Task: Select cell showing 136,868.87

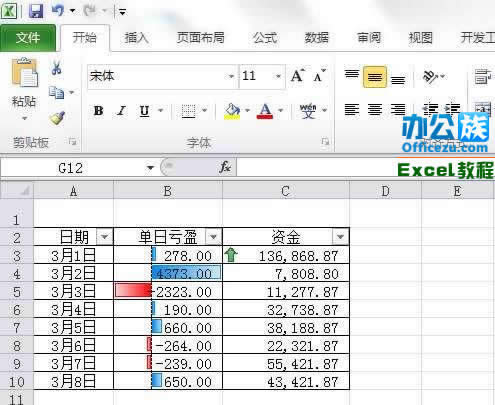Action: click(x=286, y=256)
